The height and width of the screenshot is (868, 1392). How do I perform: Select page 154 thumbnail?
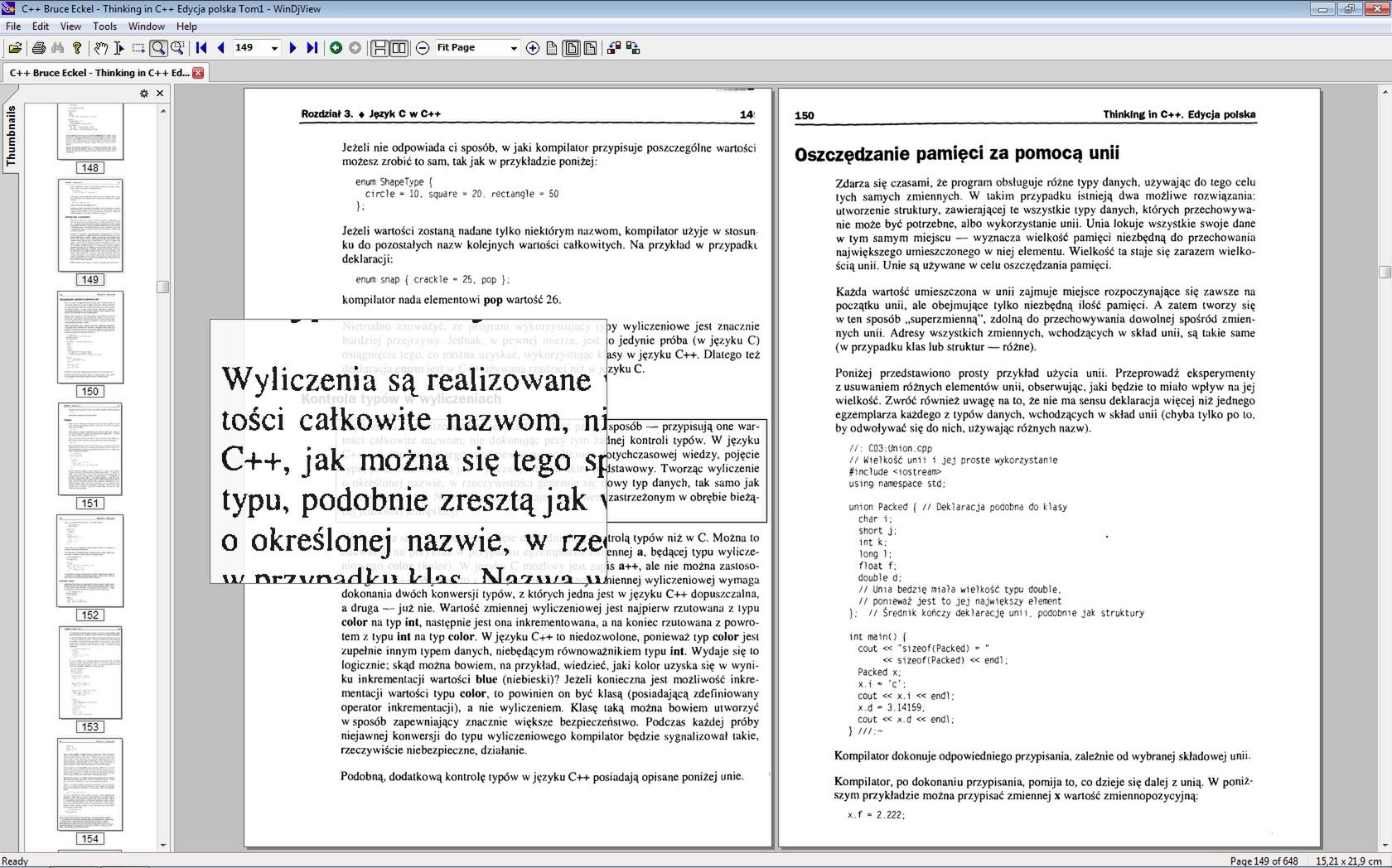pyautogui.click(x=90, y=792)
